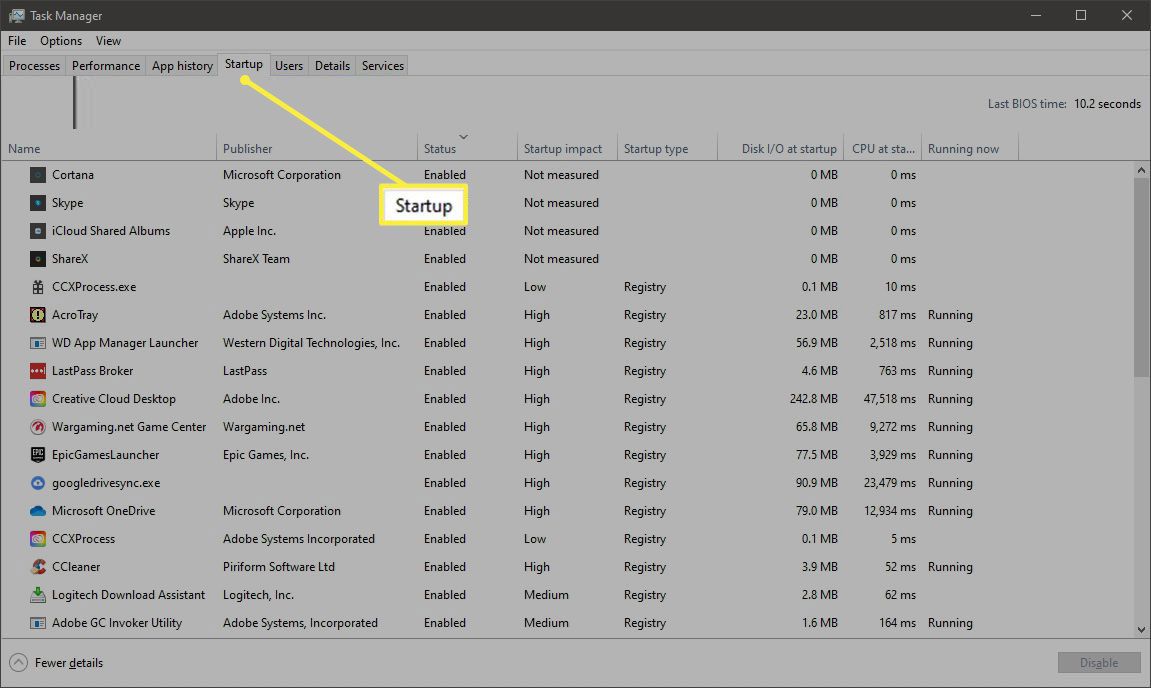Switch to the Services tab

[382, 65]
